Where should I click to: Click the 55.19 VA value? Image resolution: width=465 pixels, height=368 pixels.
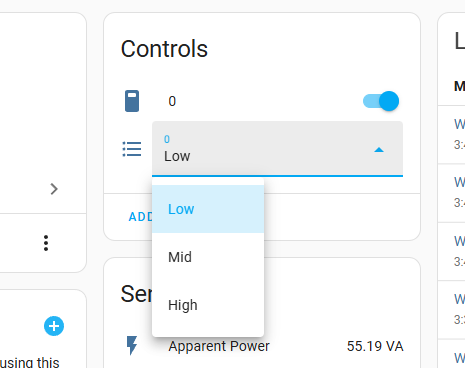pos(375,346)
